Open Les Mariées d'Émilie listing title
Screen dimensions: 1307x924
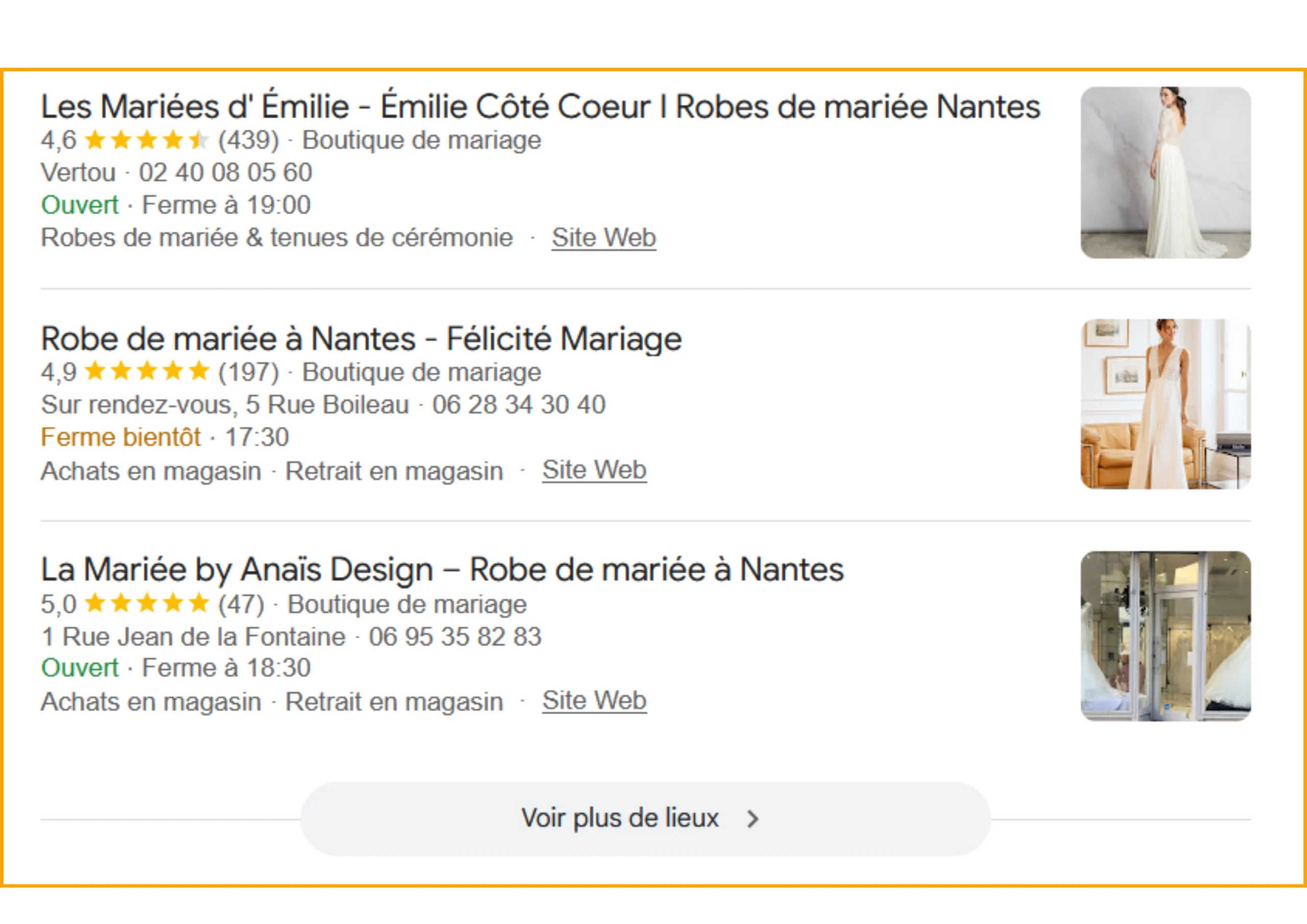click(540, 107)
